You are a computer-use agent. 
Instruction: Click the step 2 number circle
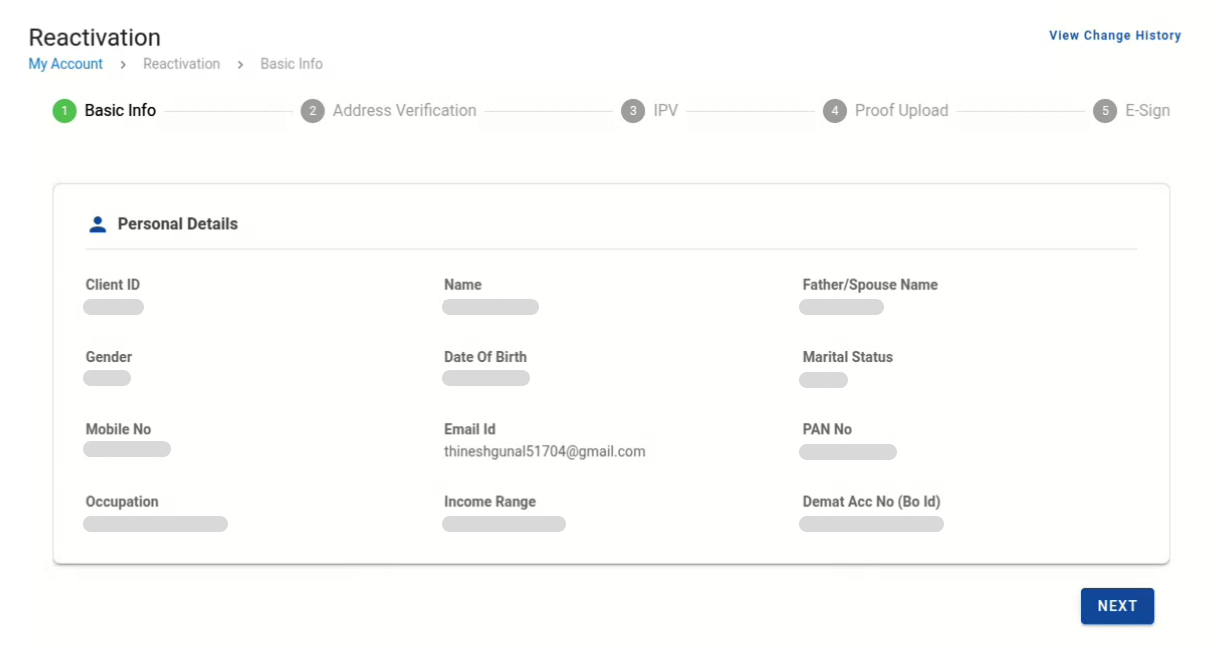pyautogui.click(x=313, y=111)
